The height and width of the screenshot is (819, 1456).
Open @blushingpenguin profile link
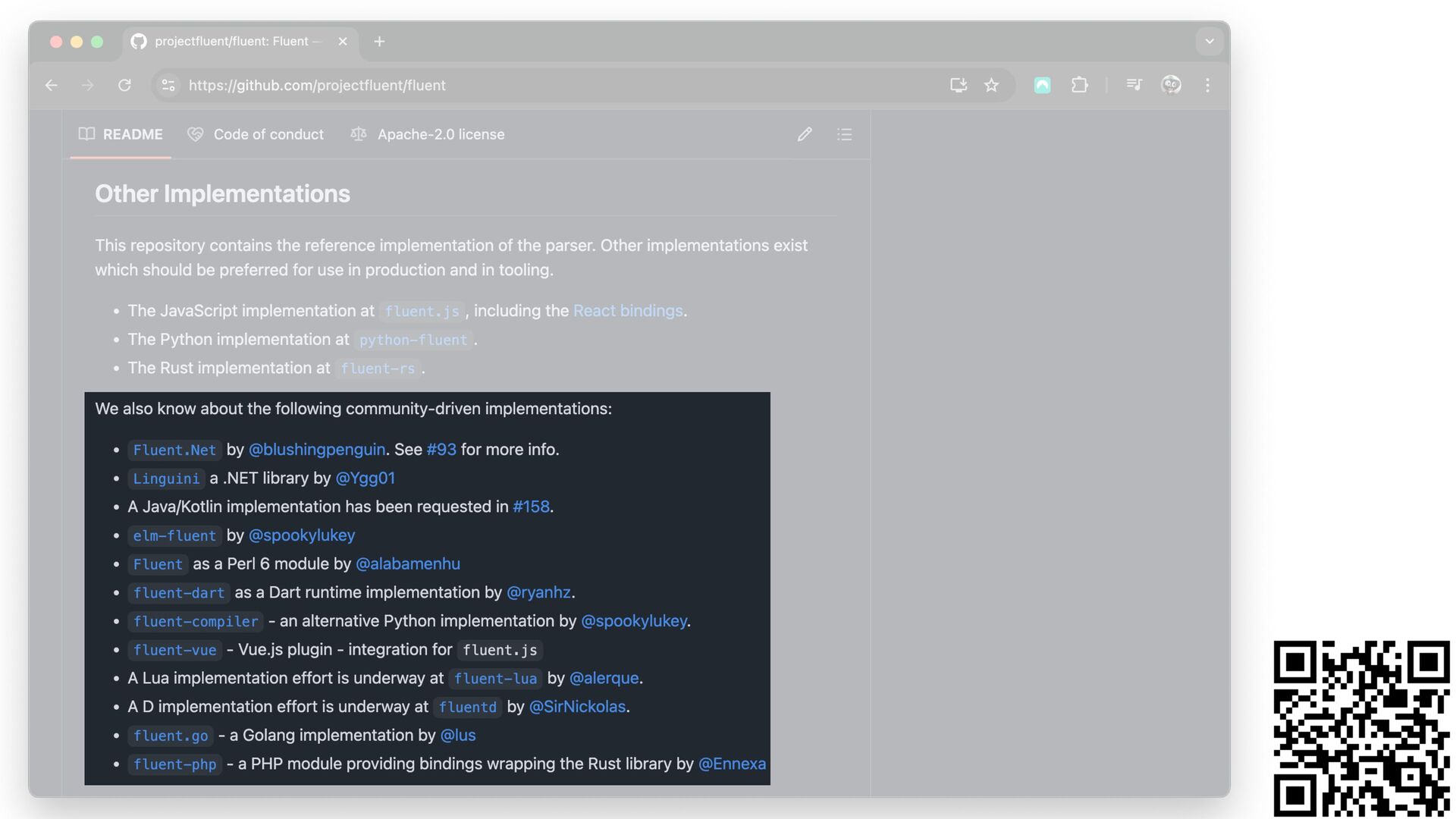(x=317, y=450)
